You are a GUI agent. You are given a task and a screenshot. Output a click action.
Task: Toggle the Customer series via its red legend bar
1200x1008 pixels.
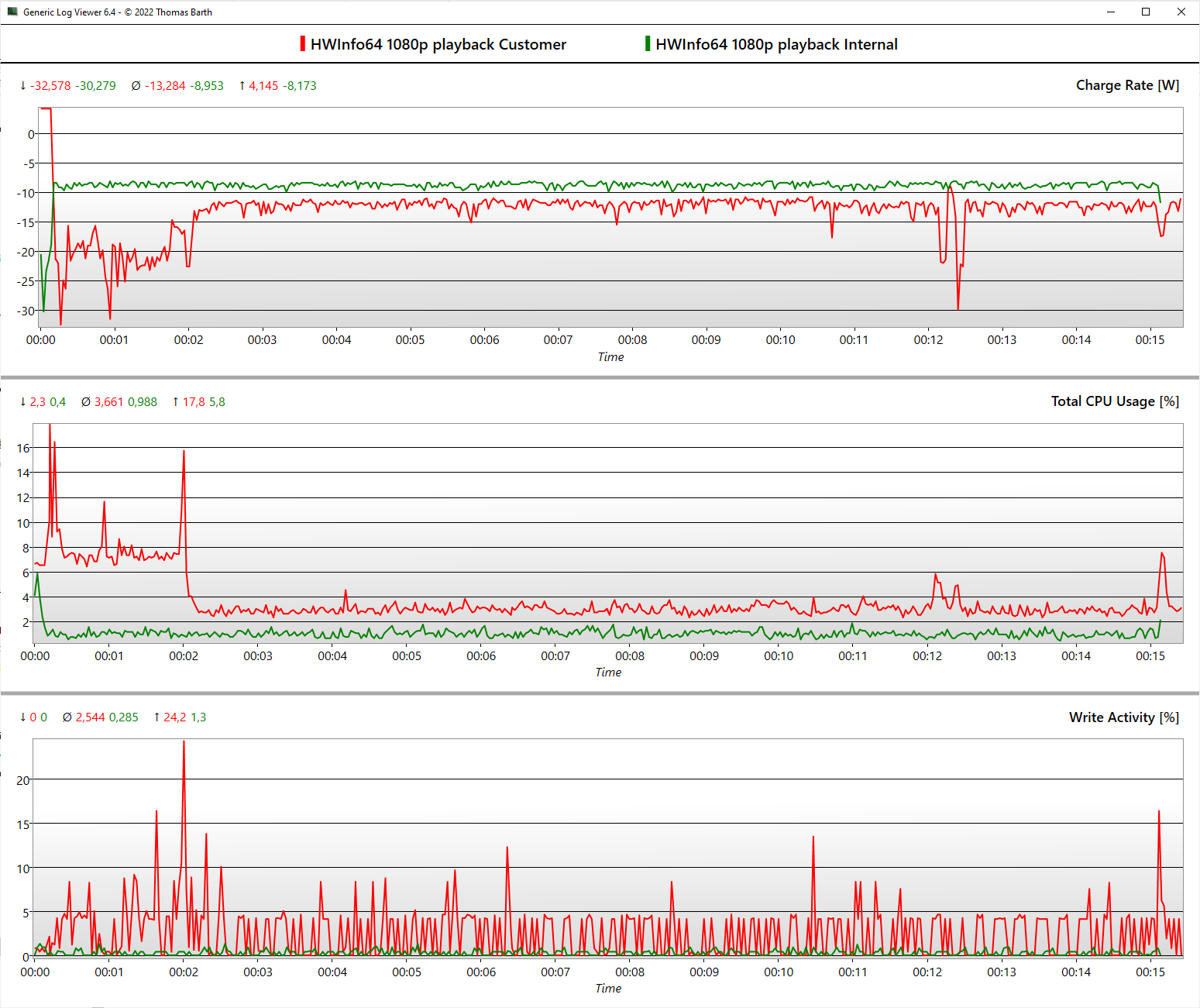pyautogui.click(x=301, y=44)
